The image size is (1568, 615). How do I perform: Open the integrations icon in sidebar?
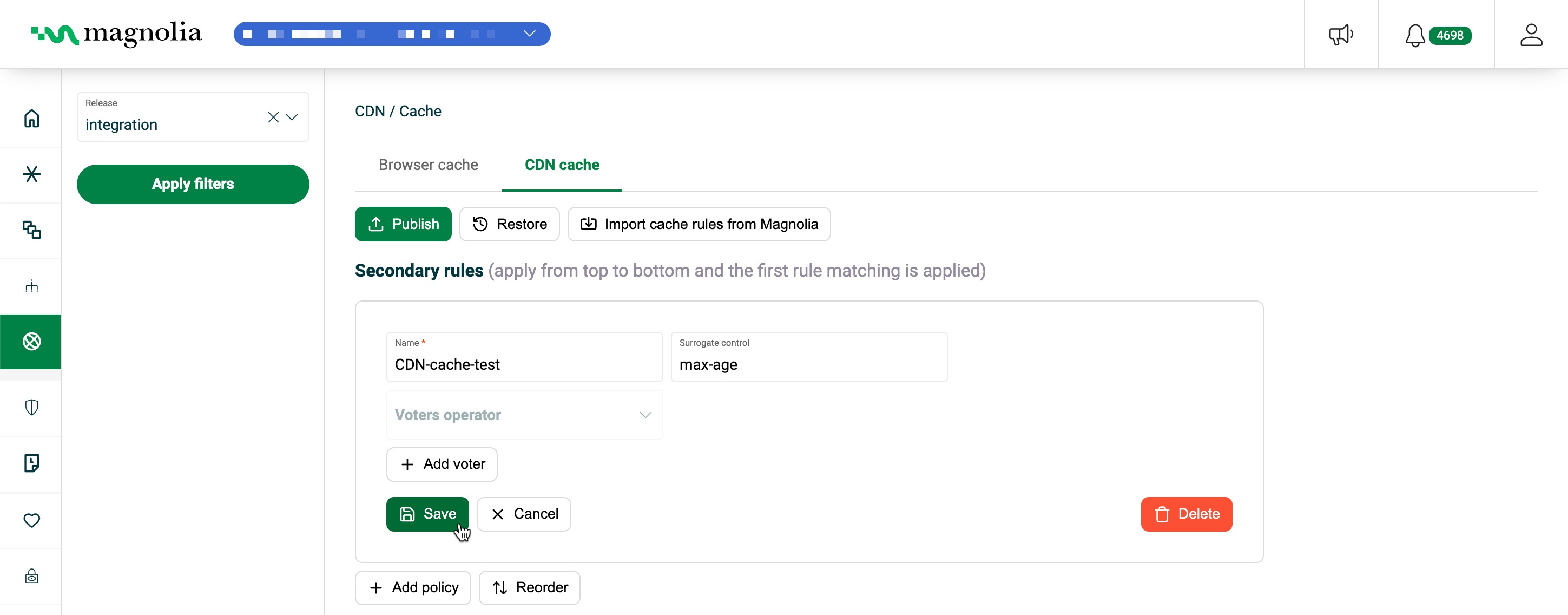(x=31, y=231)
